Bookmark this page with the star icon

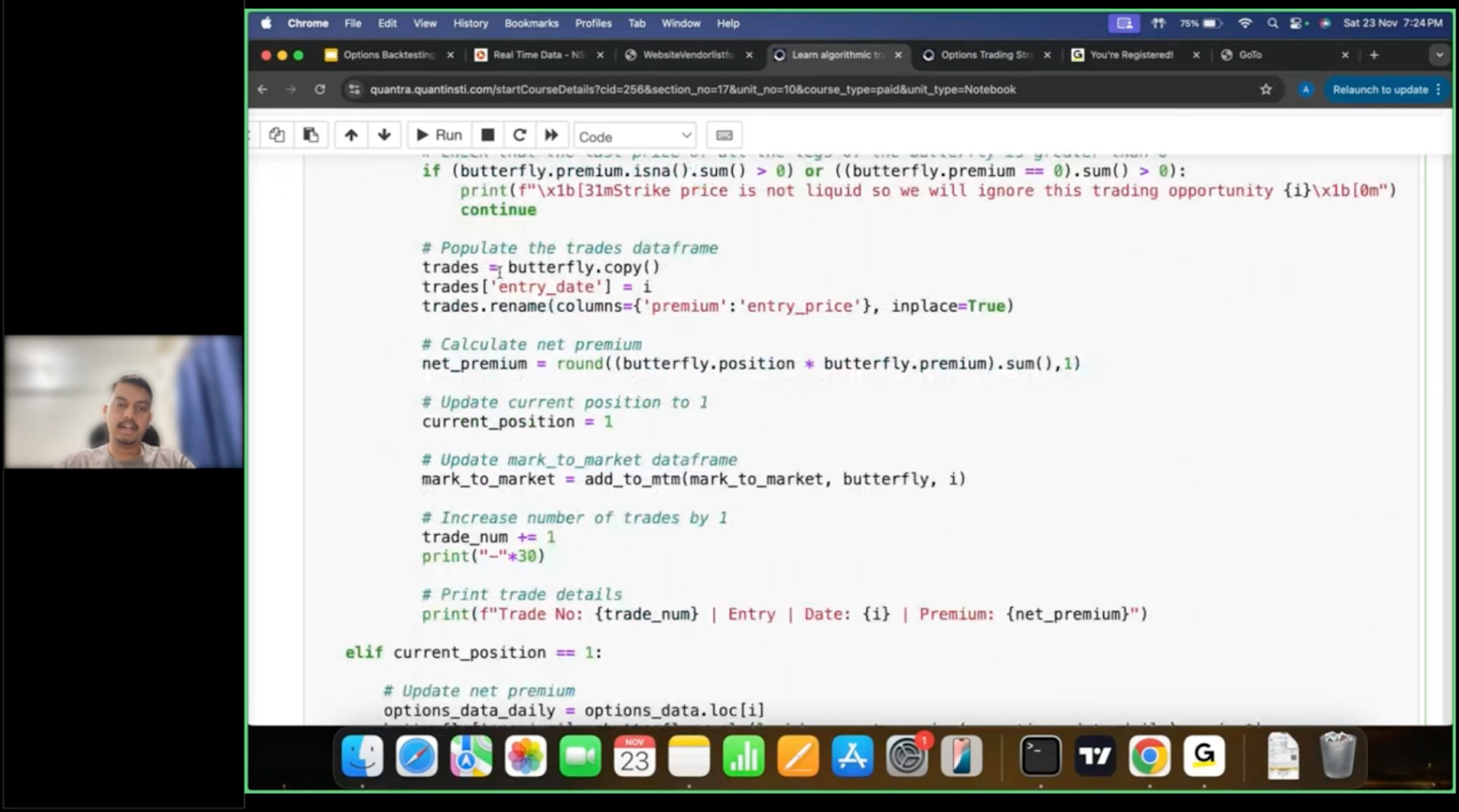point(1266,89)
